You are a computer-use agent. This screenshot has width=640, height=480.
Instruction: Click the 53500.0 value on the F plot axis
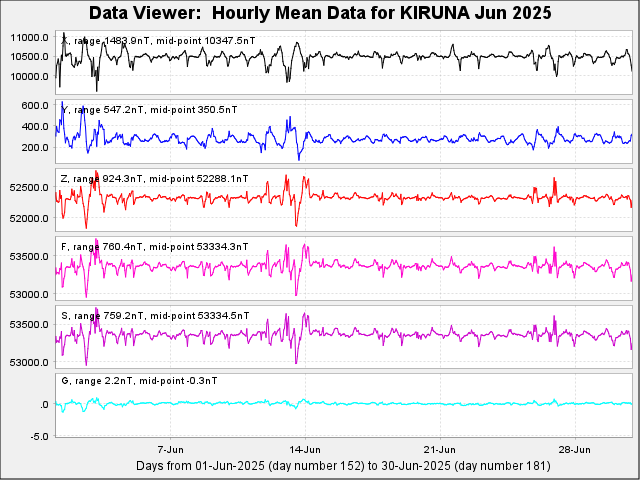29,256
